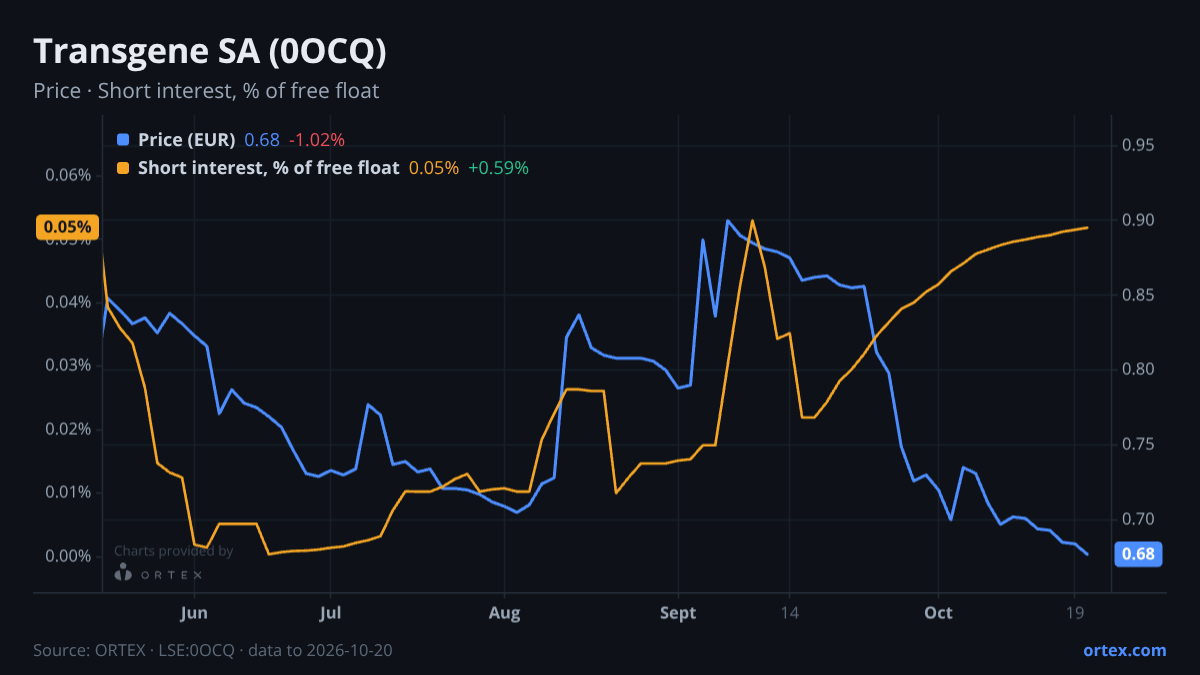The height and width of the screenshot is (675, 1200).
Task: Click the blue 0.68 price axis badge
Action: [1138, 554]
